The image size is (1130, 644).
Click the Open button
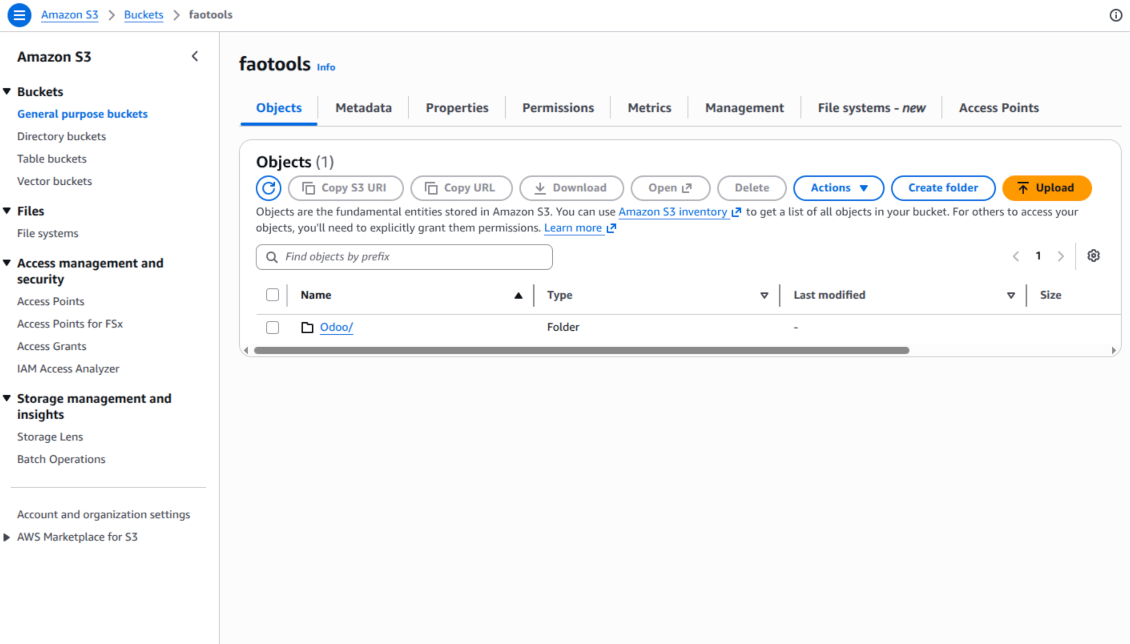point(670,188)
